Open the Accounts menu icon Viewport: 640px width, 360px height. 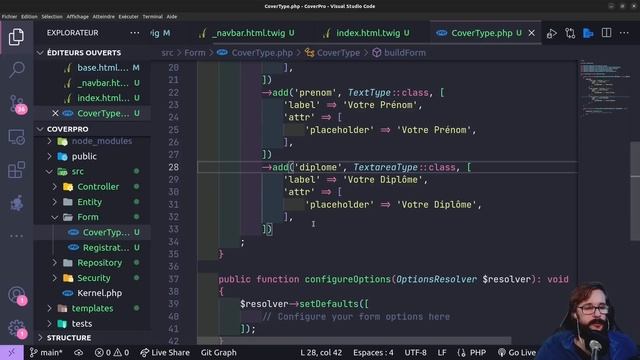[x=17, y=296]
